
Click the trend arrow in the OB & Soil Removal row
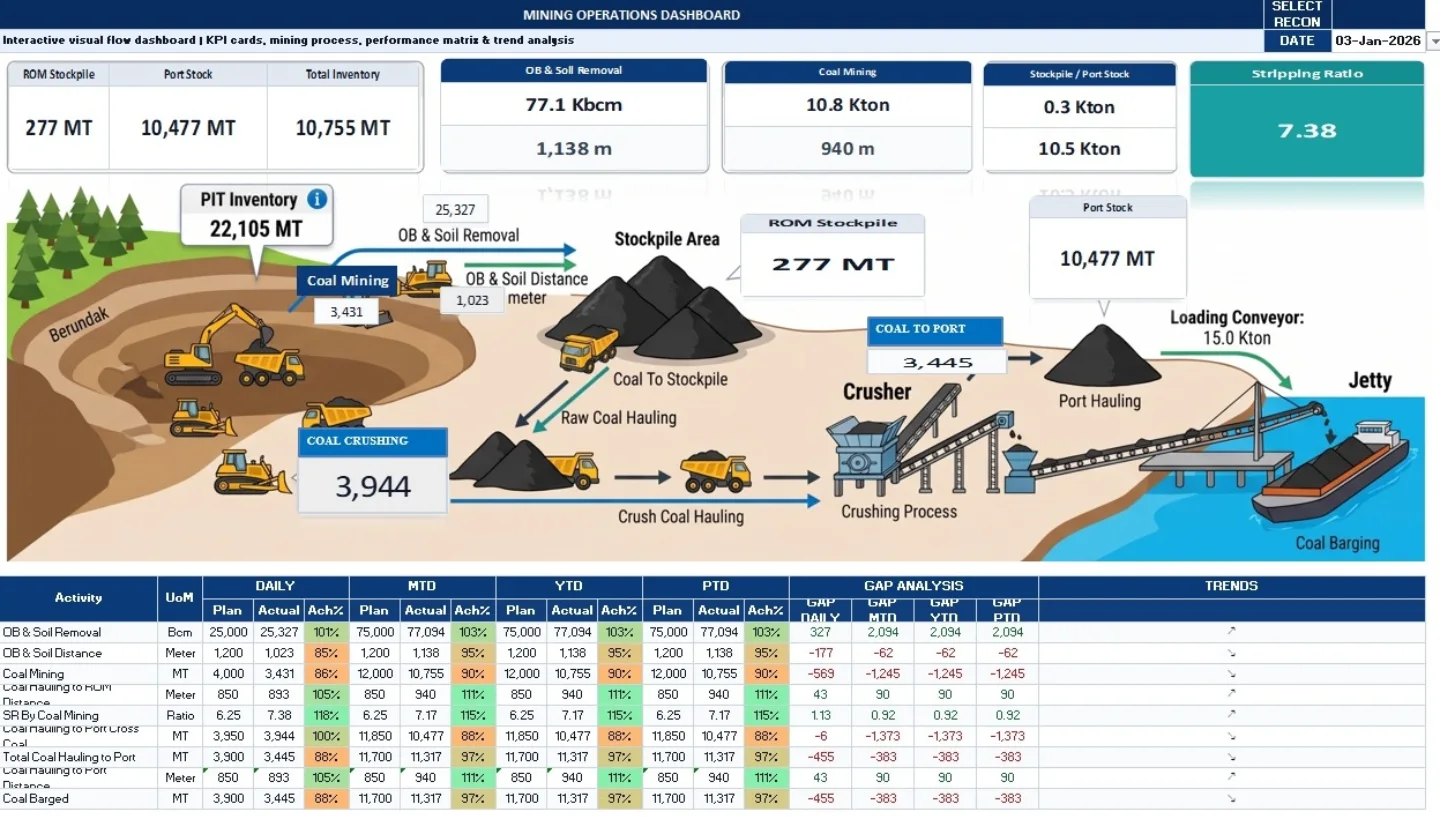tap(1231, 632)
